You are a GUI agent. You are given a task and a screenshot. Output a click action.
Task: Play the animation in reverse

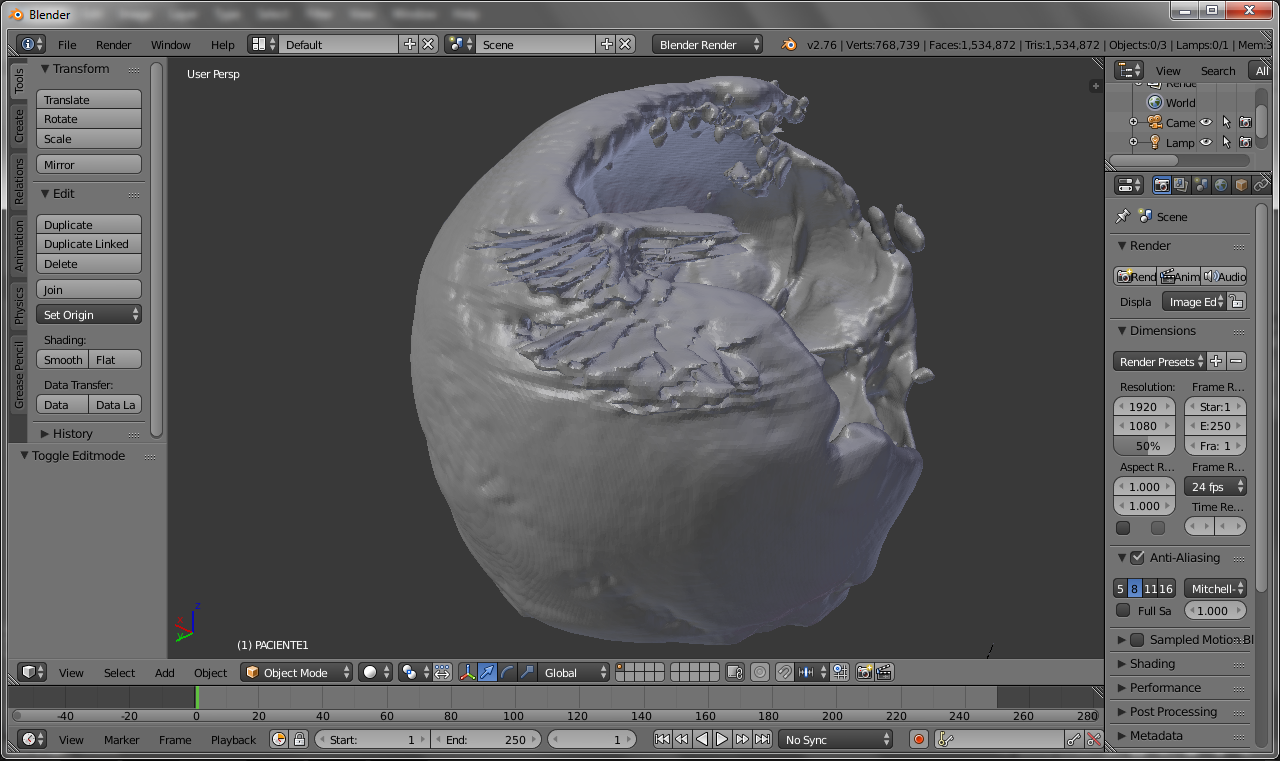(702, 740)
